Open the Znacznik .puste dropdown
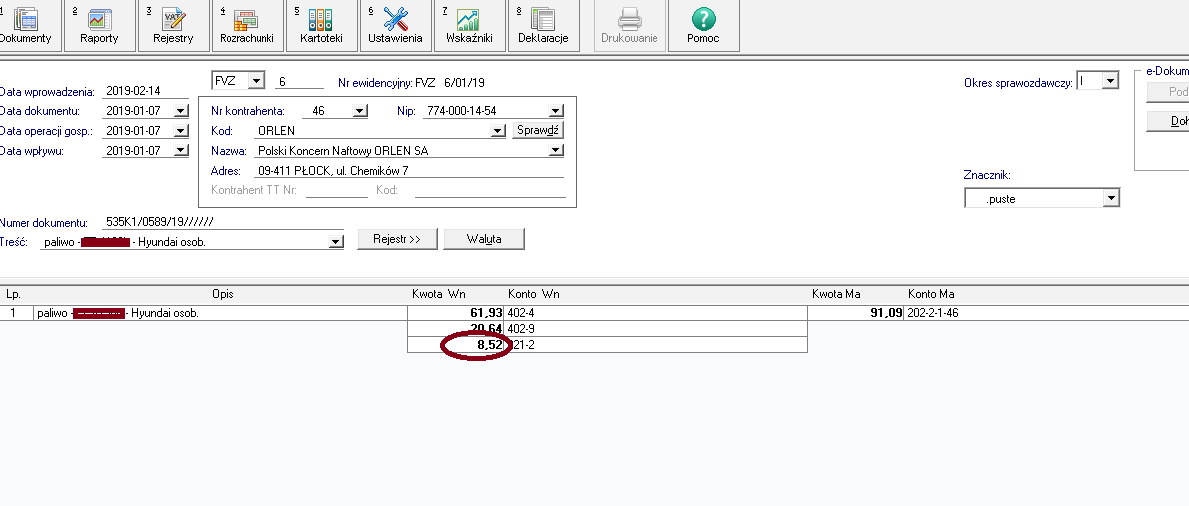The image size is (1189, 506). [x=1110, y=199]
